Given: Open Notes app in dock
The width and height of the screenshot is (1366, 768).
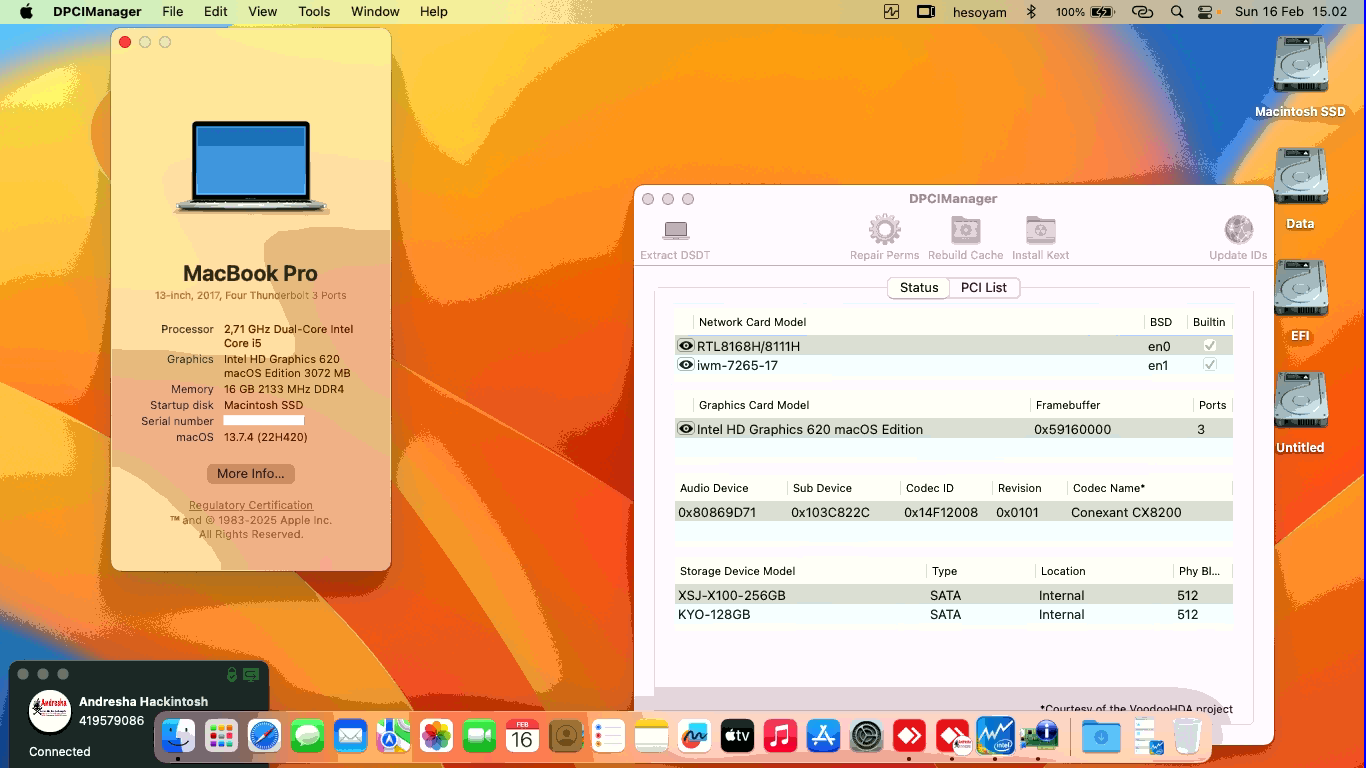Looking at the screenshot, I should click(x=651, y=737).
